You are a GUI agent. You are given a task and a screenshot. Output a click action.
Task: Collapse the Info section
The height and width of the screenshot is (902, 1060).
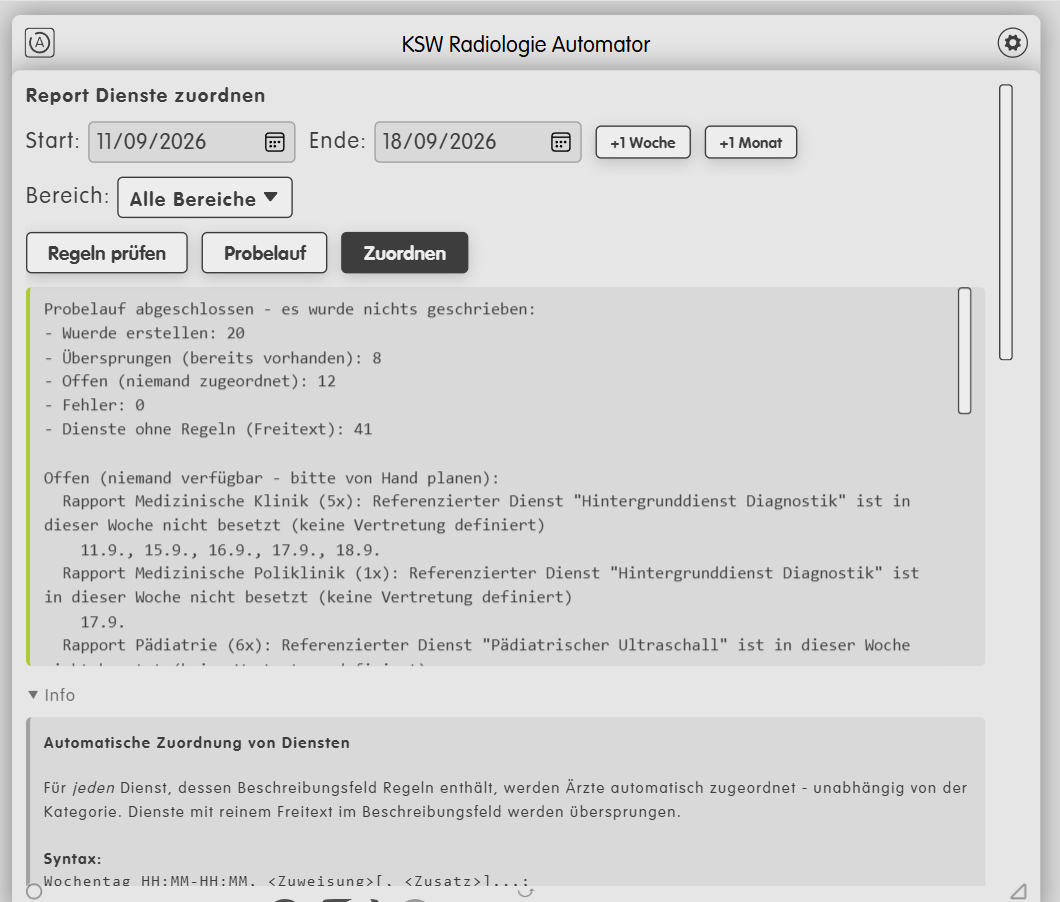[51, 695]
